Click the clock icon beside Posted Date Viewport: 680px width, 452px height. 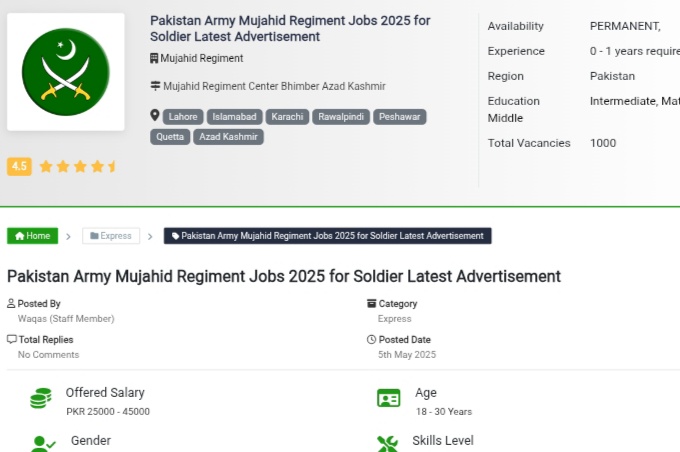[x=371, y=340]
